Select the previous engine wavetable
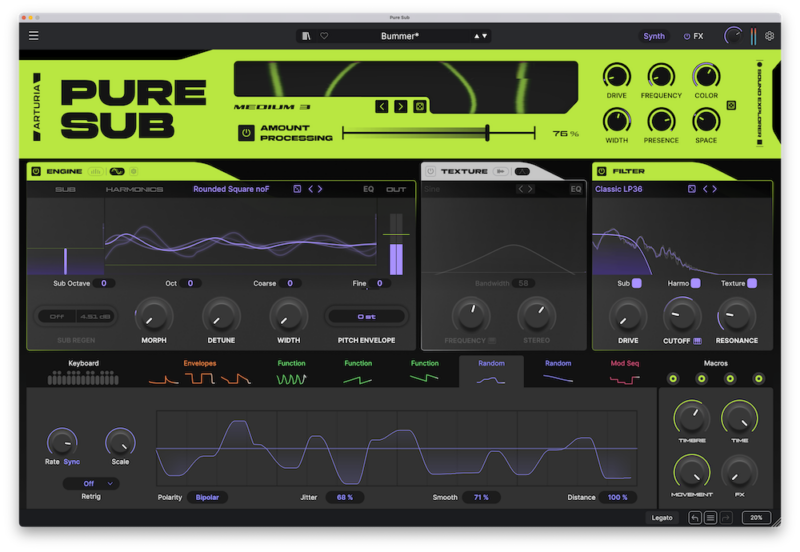The width and height of the screenshot is (800, 552). pyautogui.click(x=310, y=189)
